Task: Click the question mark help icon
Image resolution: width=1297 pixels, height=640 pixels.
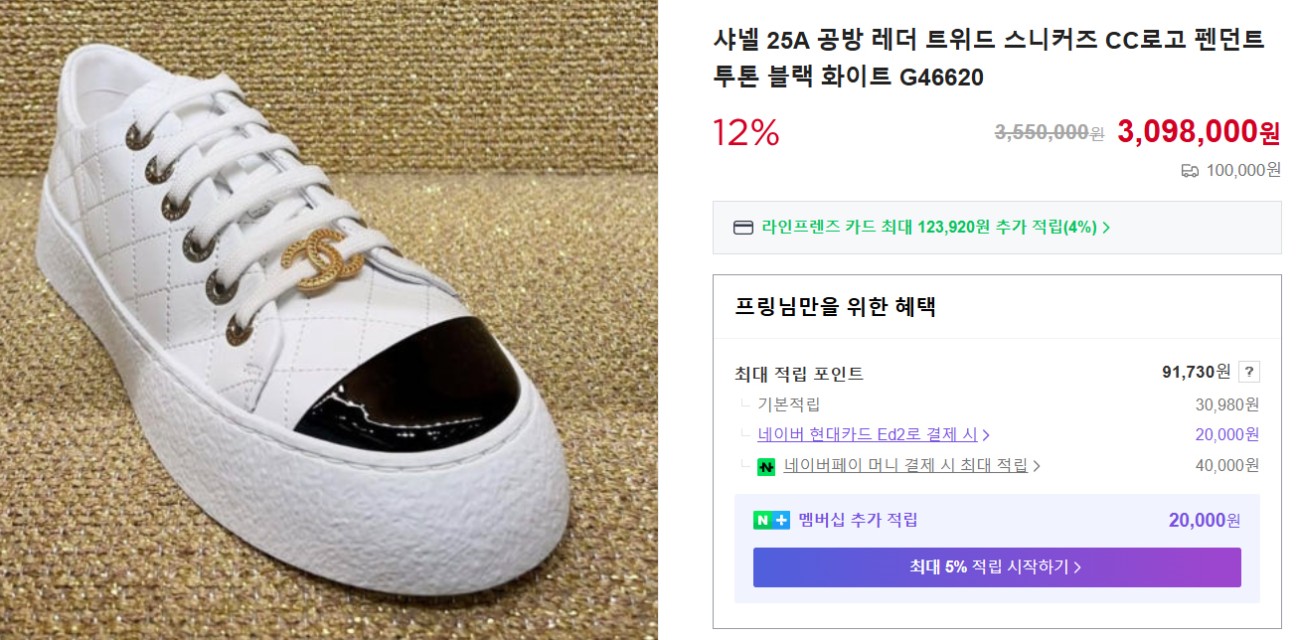Action: [1249, 372]
